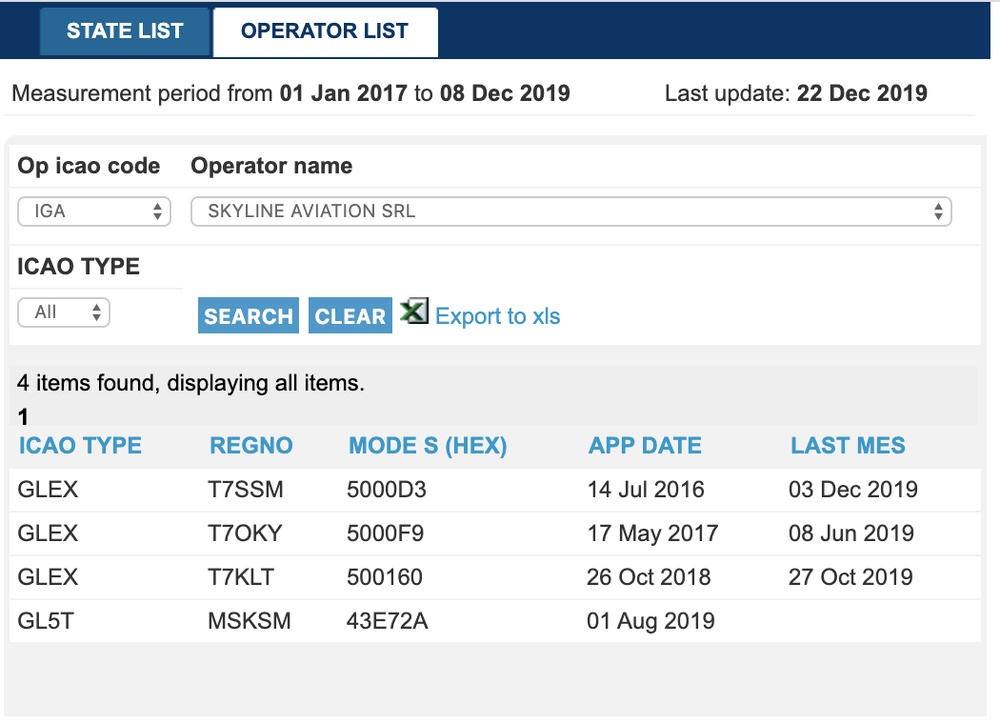Viewport: 1000px width, 724px height.
Task: Select registration MSKSM cell
Action: pos(249,621)
